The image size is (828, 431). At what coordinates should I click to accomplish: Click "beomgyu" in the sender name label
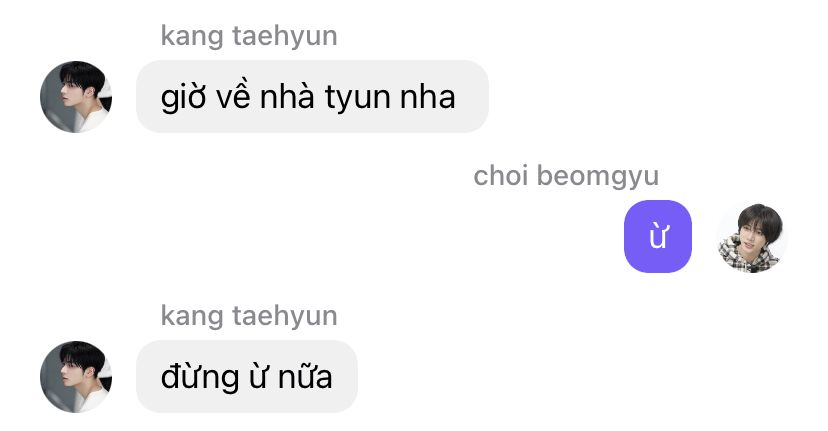point(598,177)
